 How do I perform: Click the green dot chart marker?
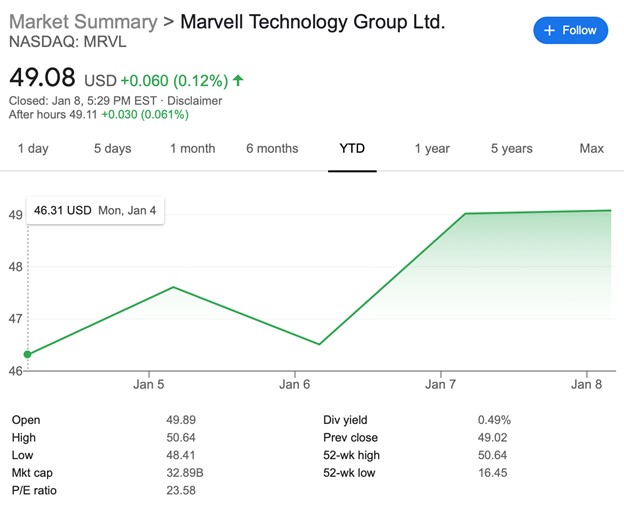(x=27, y=354)
